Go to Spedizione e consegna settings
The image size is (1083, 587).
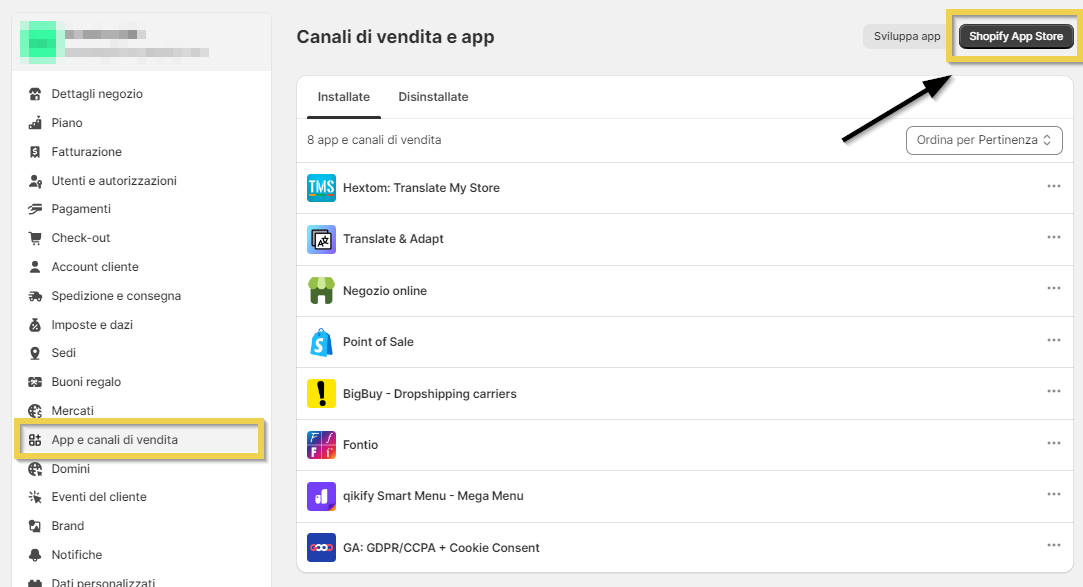(x=116, y=296)
